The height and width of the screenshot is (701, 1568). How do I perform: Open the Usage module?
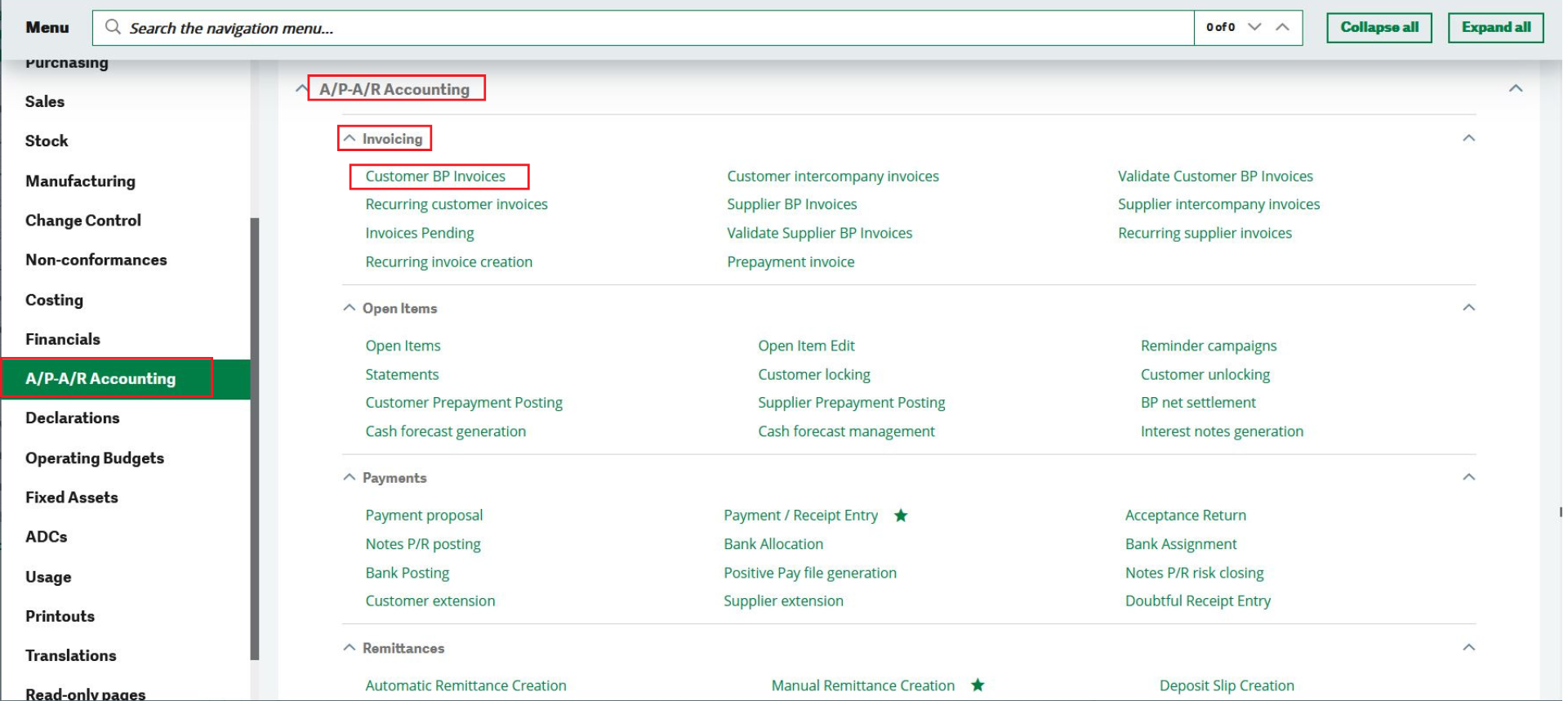(x=48, y=577)
